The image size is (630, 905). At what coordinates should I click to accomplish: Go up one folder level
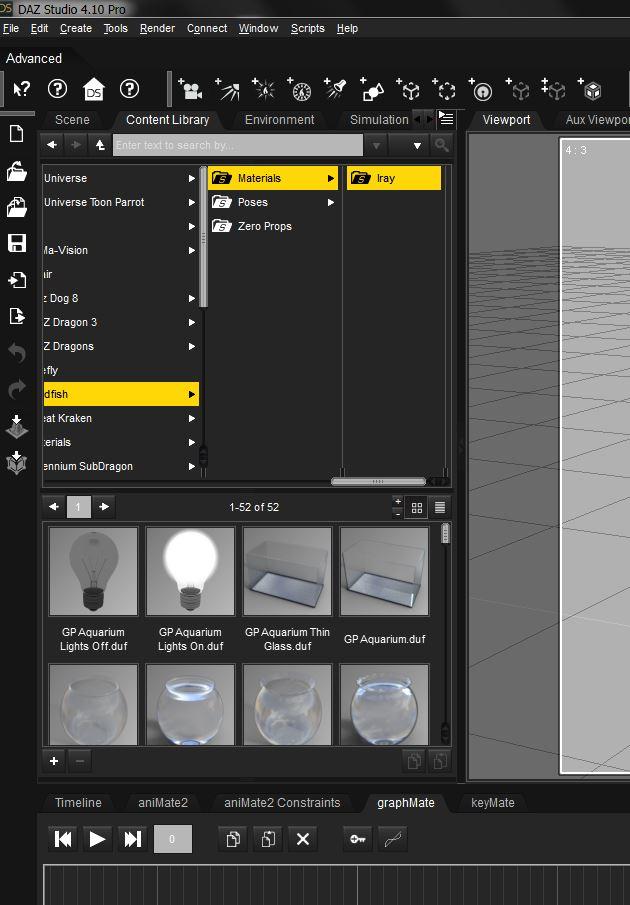point(100,145)
